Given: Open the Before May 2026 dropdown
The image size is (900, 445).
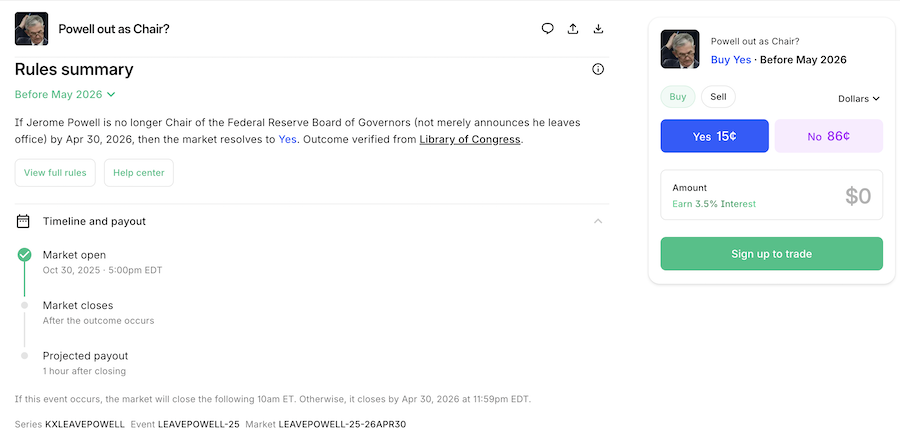Looking at the screenshot, I should (65, 94).
